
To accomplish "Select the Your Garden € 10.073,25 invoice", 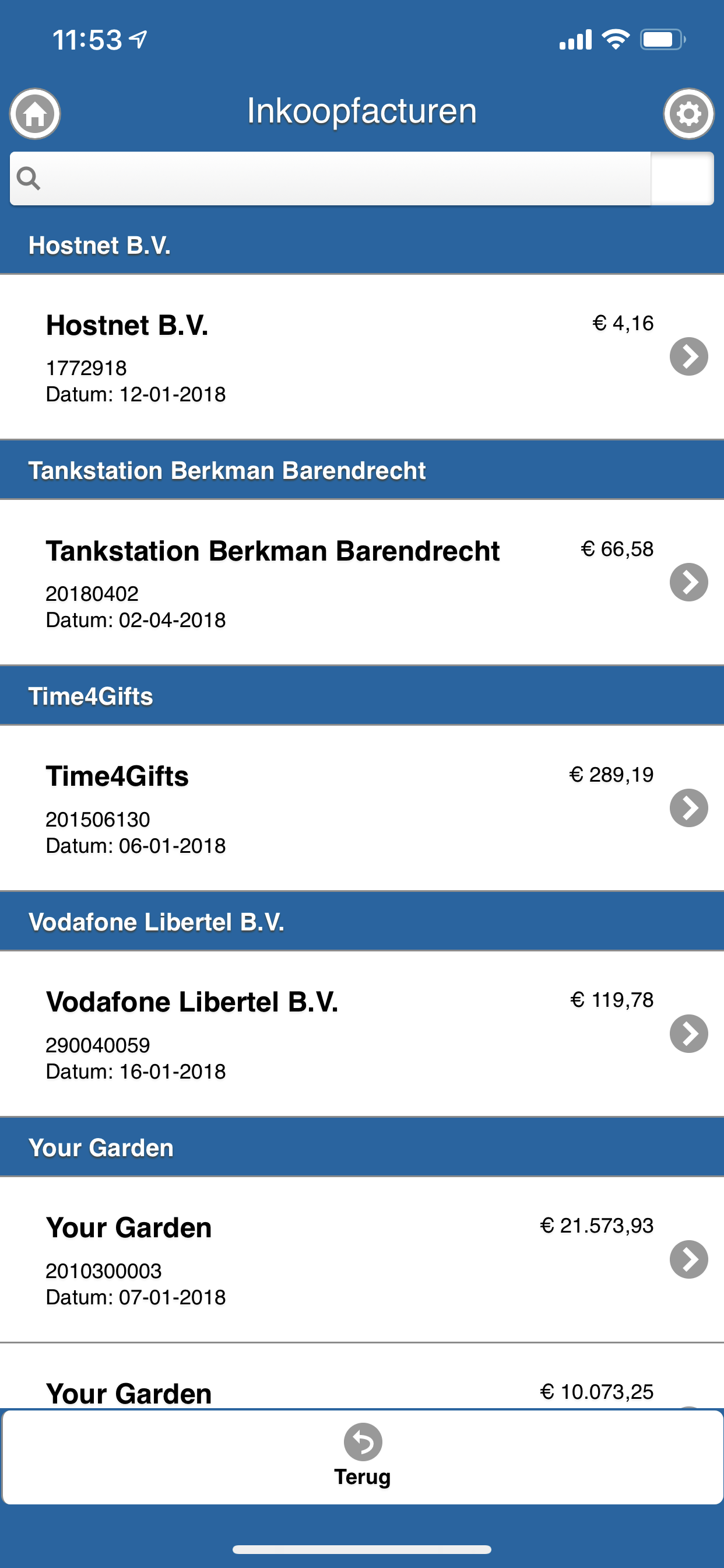I will click(304, 1391).
